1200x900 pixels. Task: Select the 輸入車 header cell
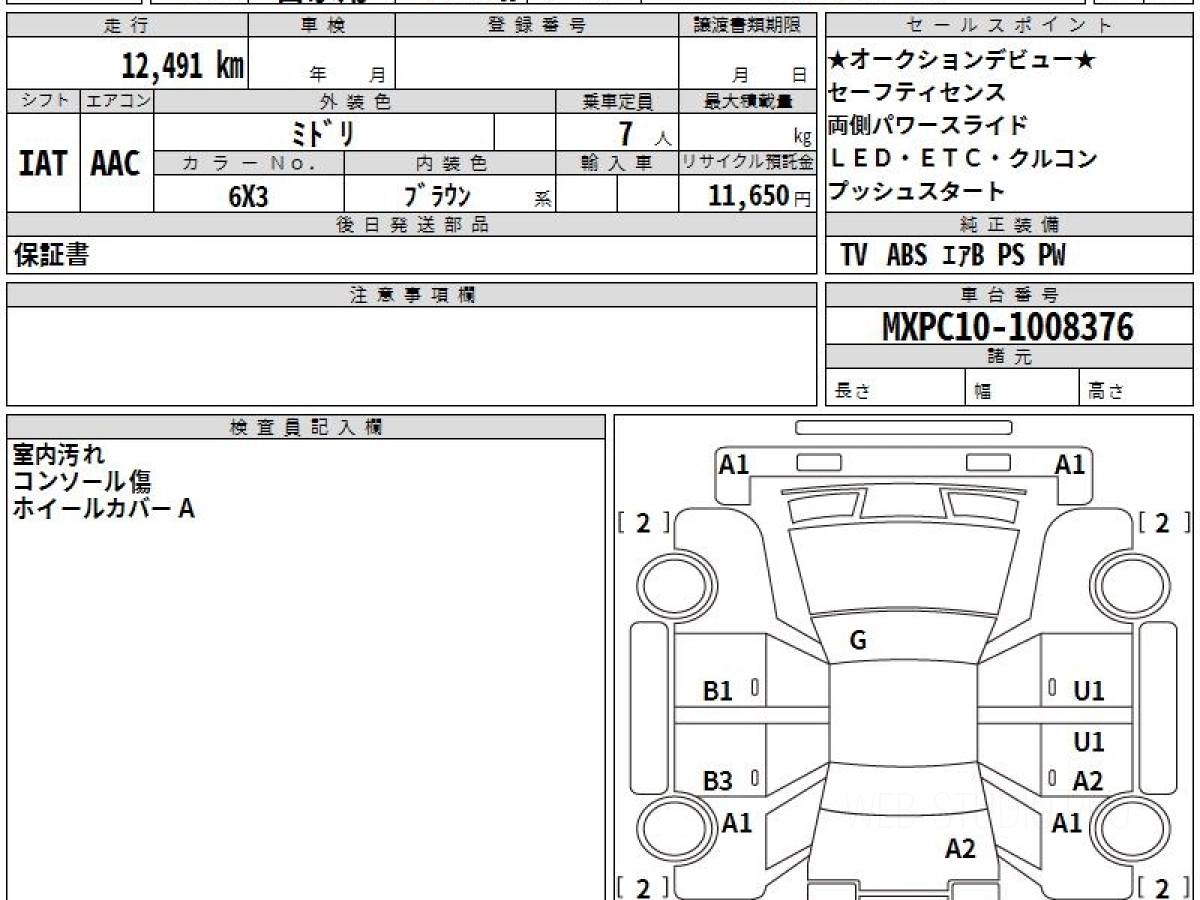617,163
